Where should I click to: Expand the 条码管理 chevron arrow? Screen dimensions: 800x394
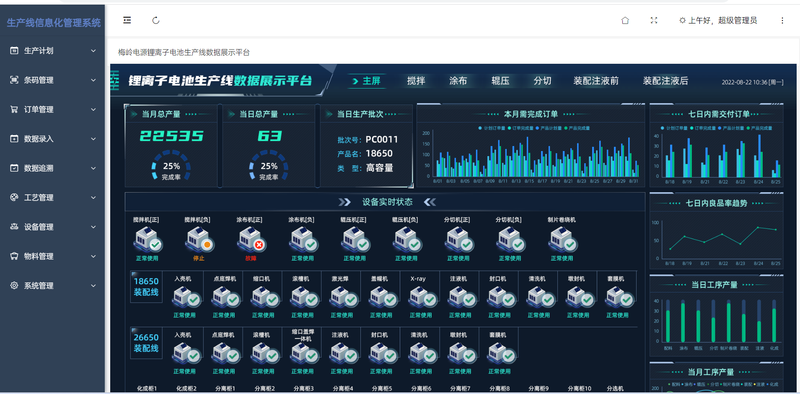93,80
